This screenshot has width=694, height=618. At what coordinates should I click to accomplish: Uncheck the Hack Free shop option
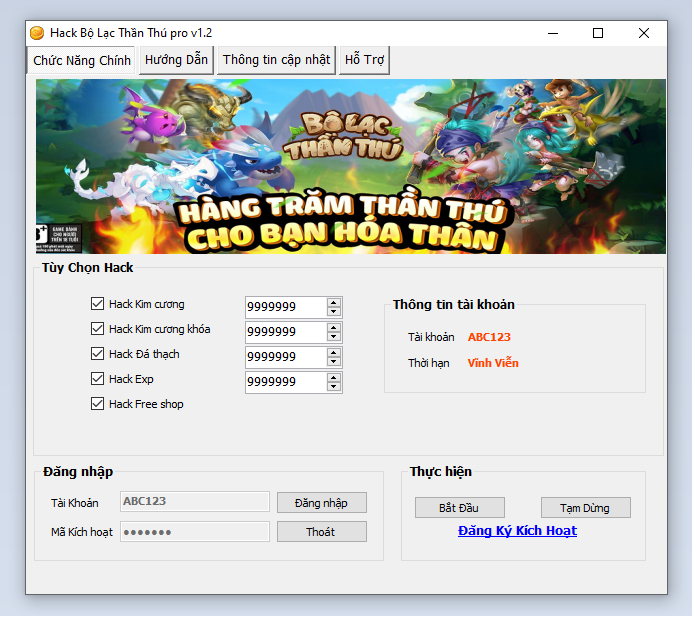(97, 404)
